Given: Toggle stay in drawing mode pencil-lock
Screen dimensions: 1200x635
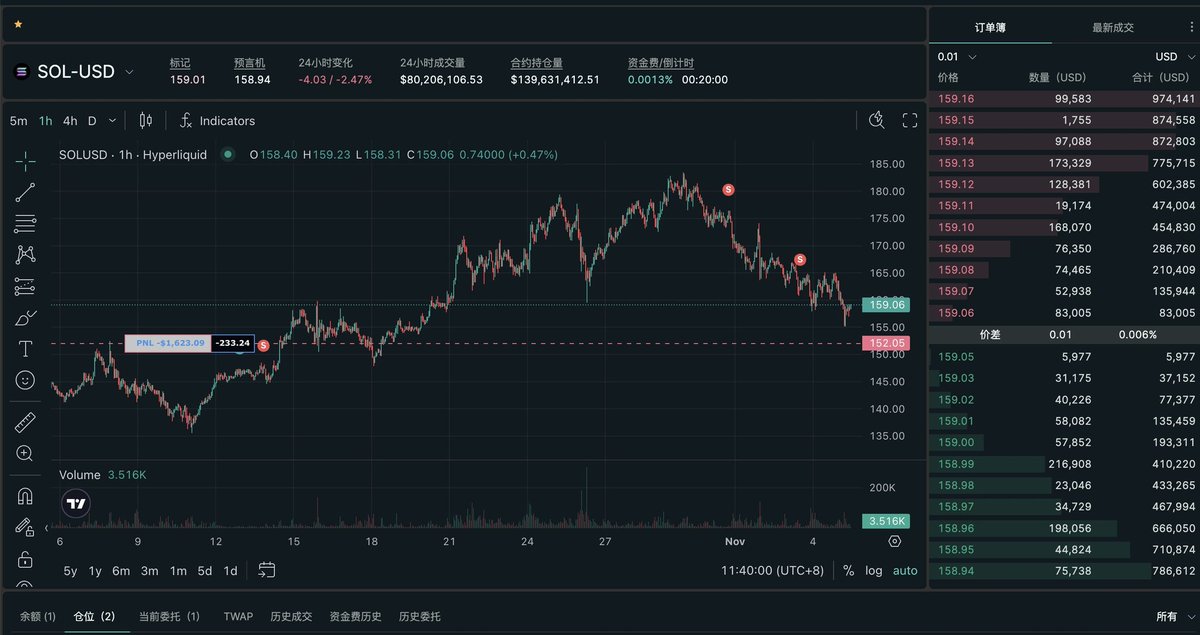Looking at the screenshot, I should click(25, 526).
